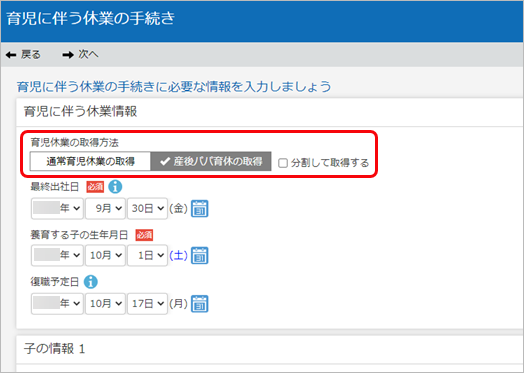Click the 戻る back arrow button
This screenshot has height=373, width=524.
click(23, 54)
